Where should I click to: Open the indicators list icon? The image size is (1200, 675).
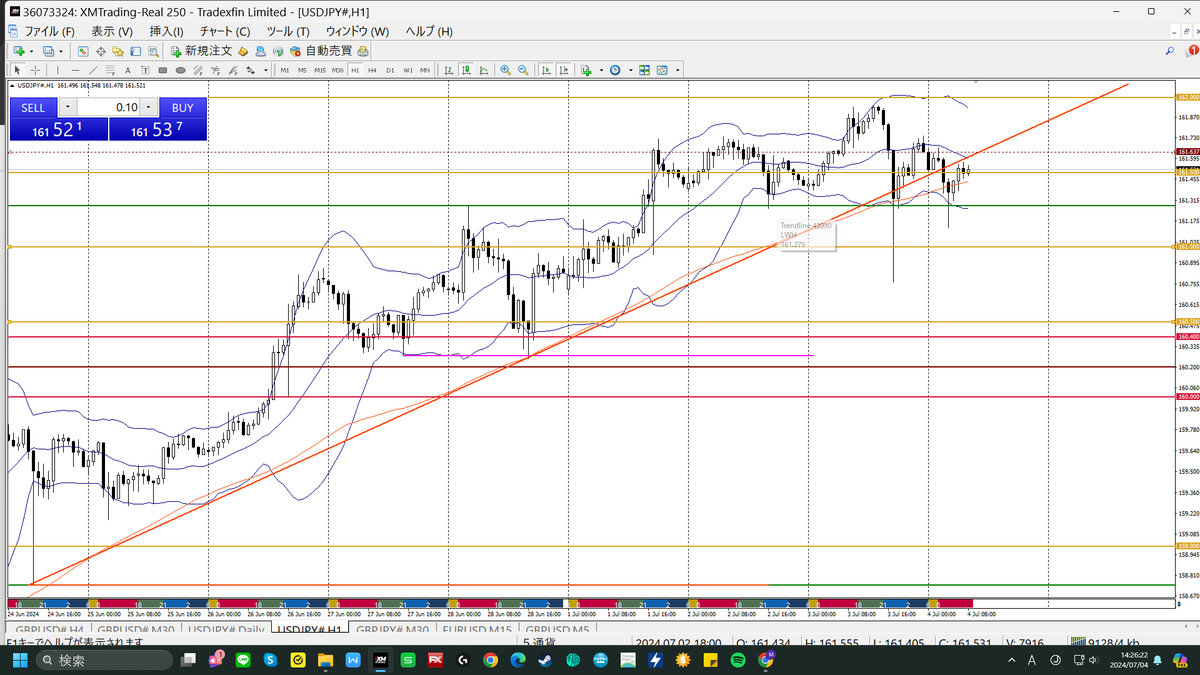[586, 70]
